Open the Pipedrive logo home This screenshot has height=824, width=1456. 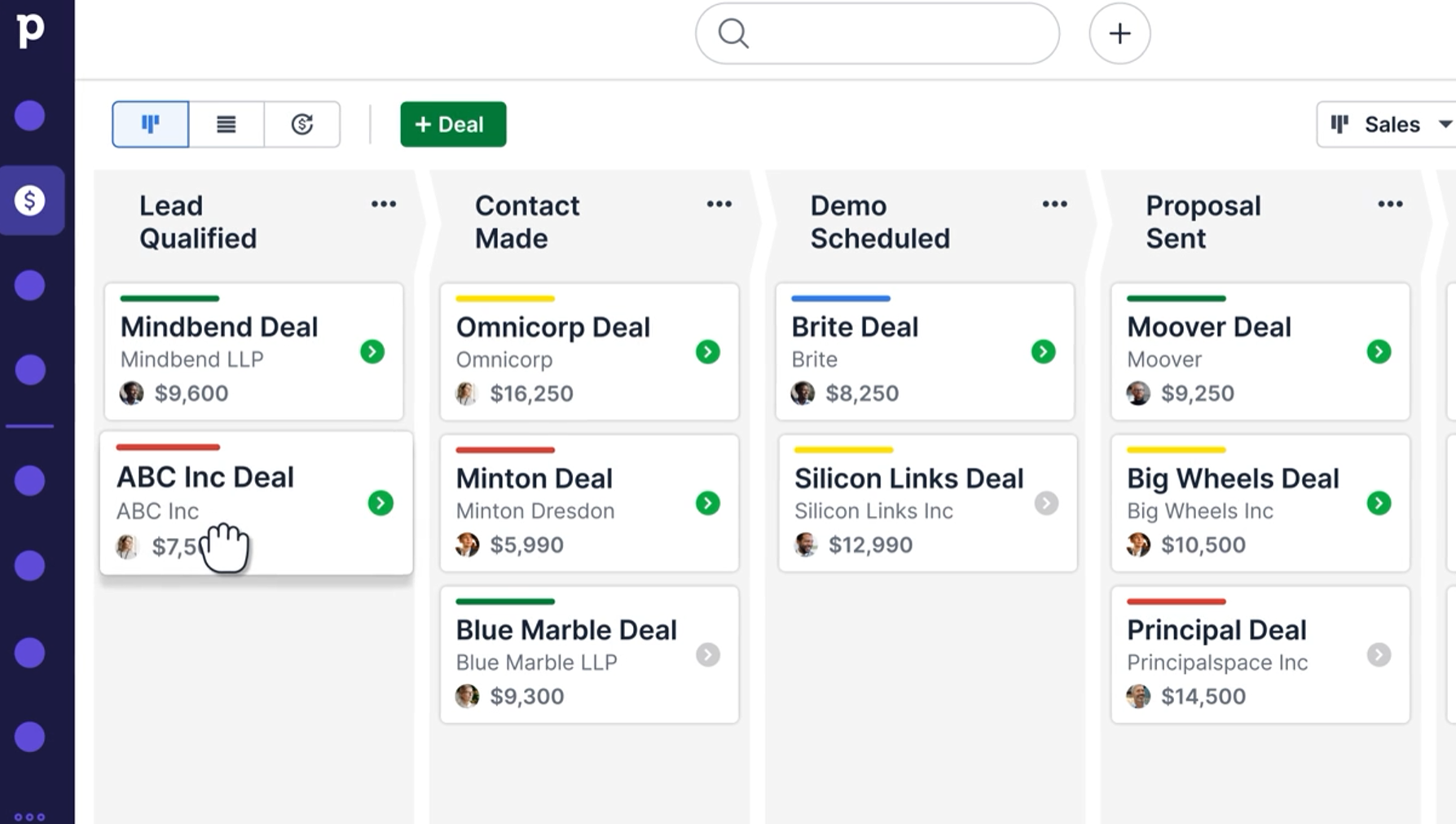(x=30, y=30)
